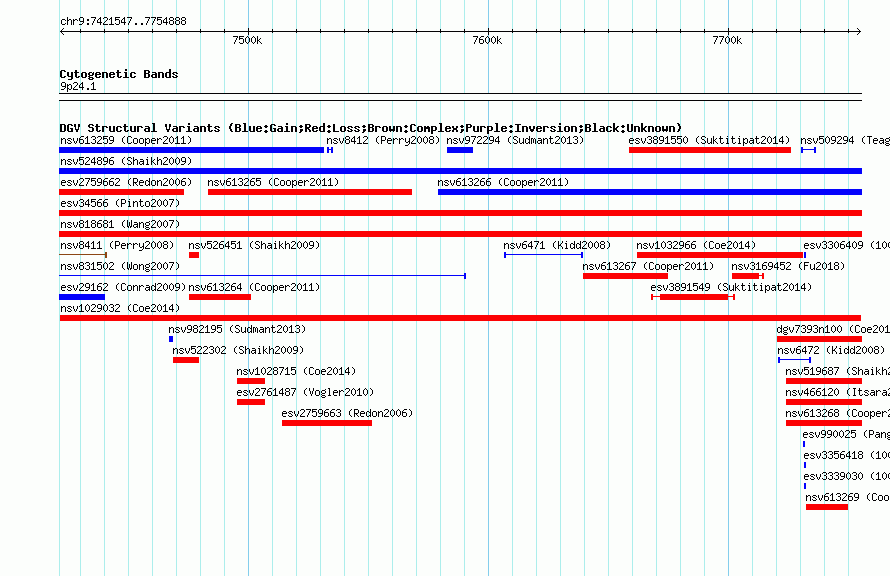Image resolution: width=890 pixels, height=576 pixels.
Task: Select the blue bar under nsv613259
Action: (191, 150)
